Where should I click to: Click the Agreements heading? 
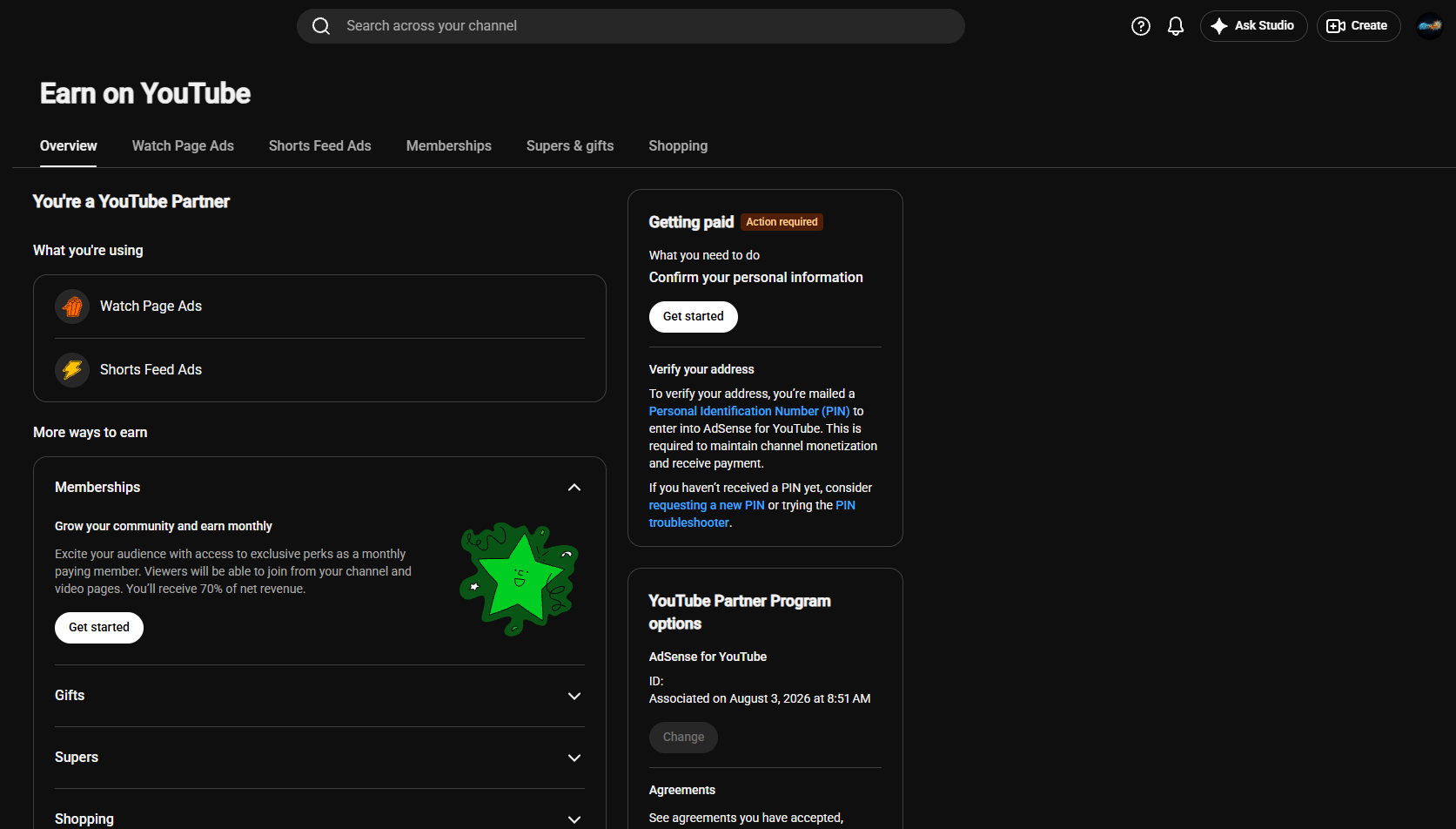click(x=682, y=790)
